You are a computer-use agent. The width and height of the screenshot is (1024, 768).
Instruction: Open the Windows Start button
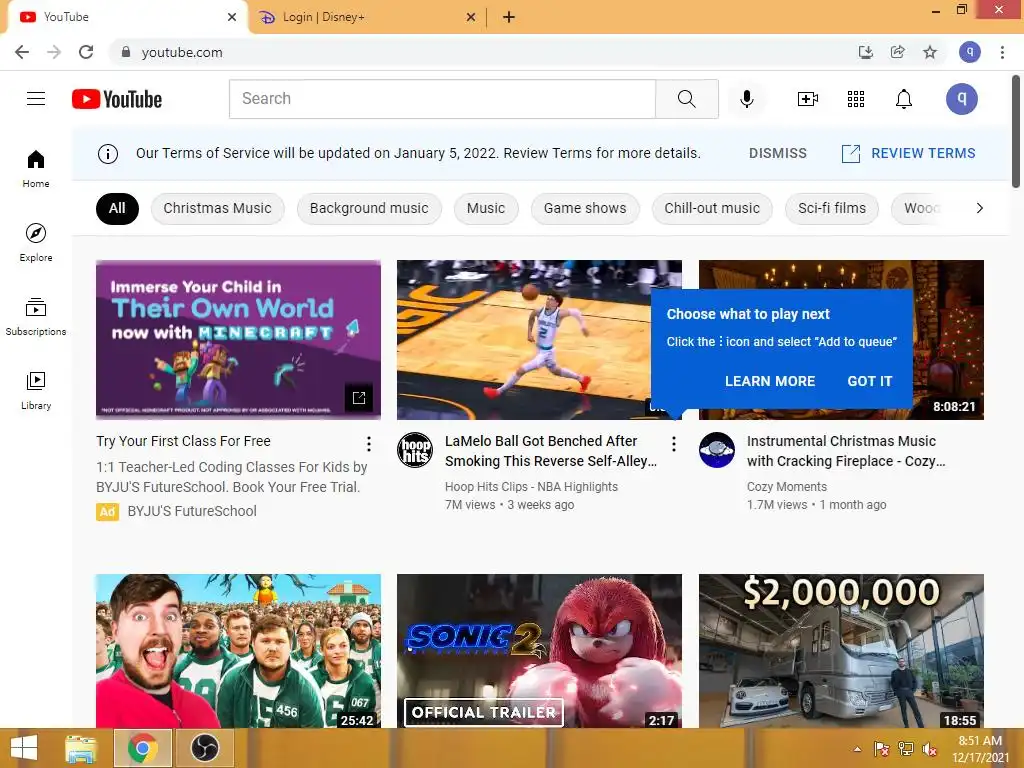pyautogui.click(x=24, y=748)
